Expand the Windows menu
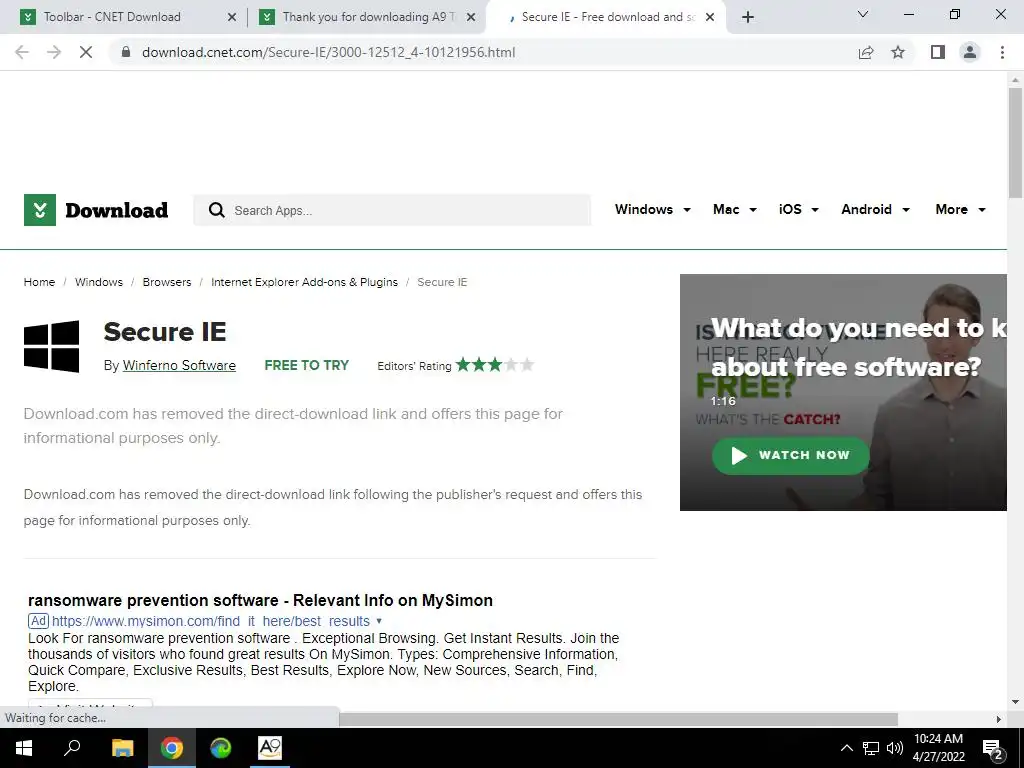The height and width of the screenshot is (768, 1024). [652, 209]
